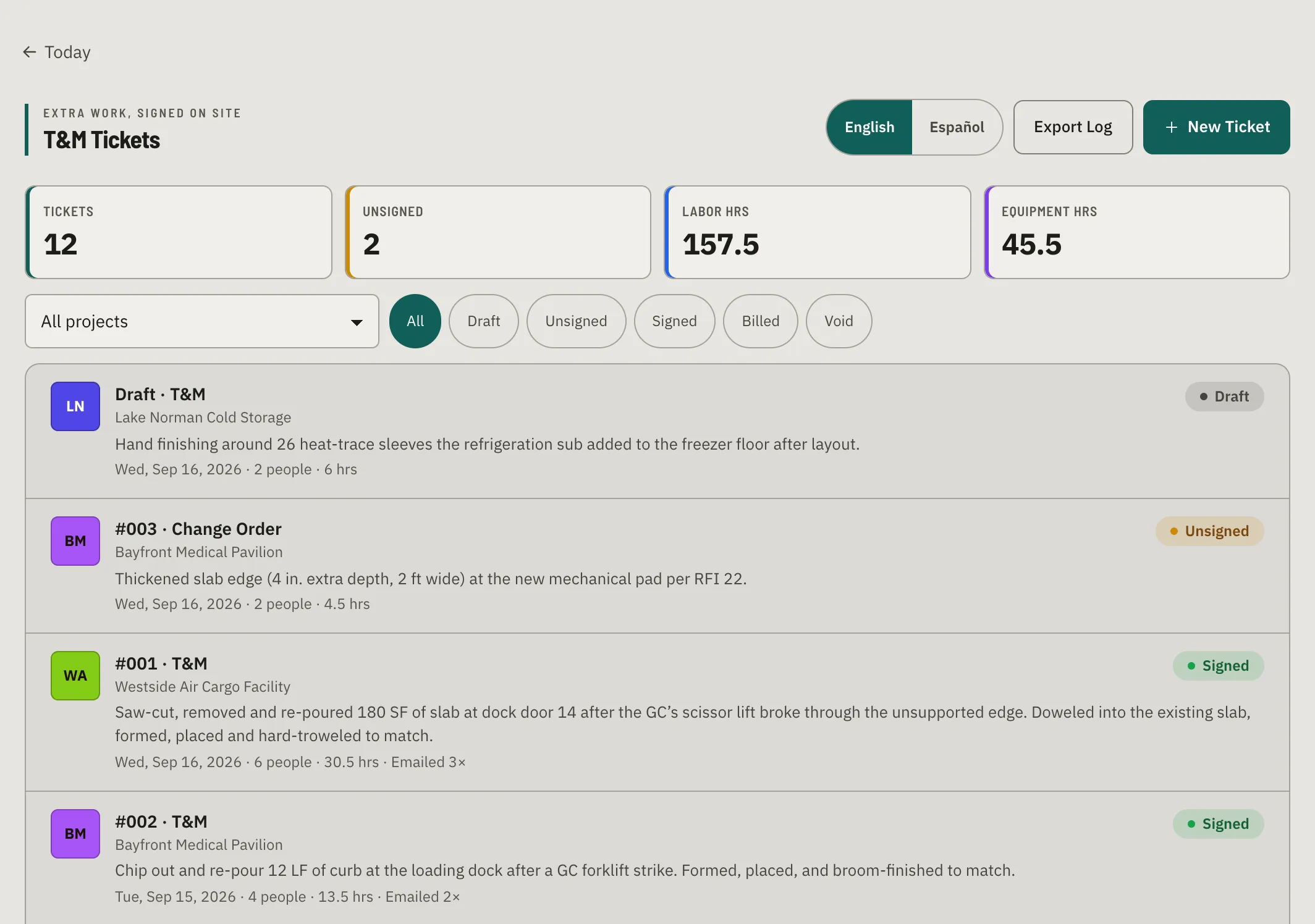Open the All projects dropdown
This screenshot has height=924, width=1315.
(x=202, y=321)
